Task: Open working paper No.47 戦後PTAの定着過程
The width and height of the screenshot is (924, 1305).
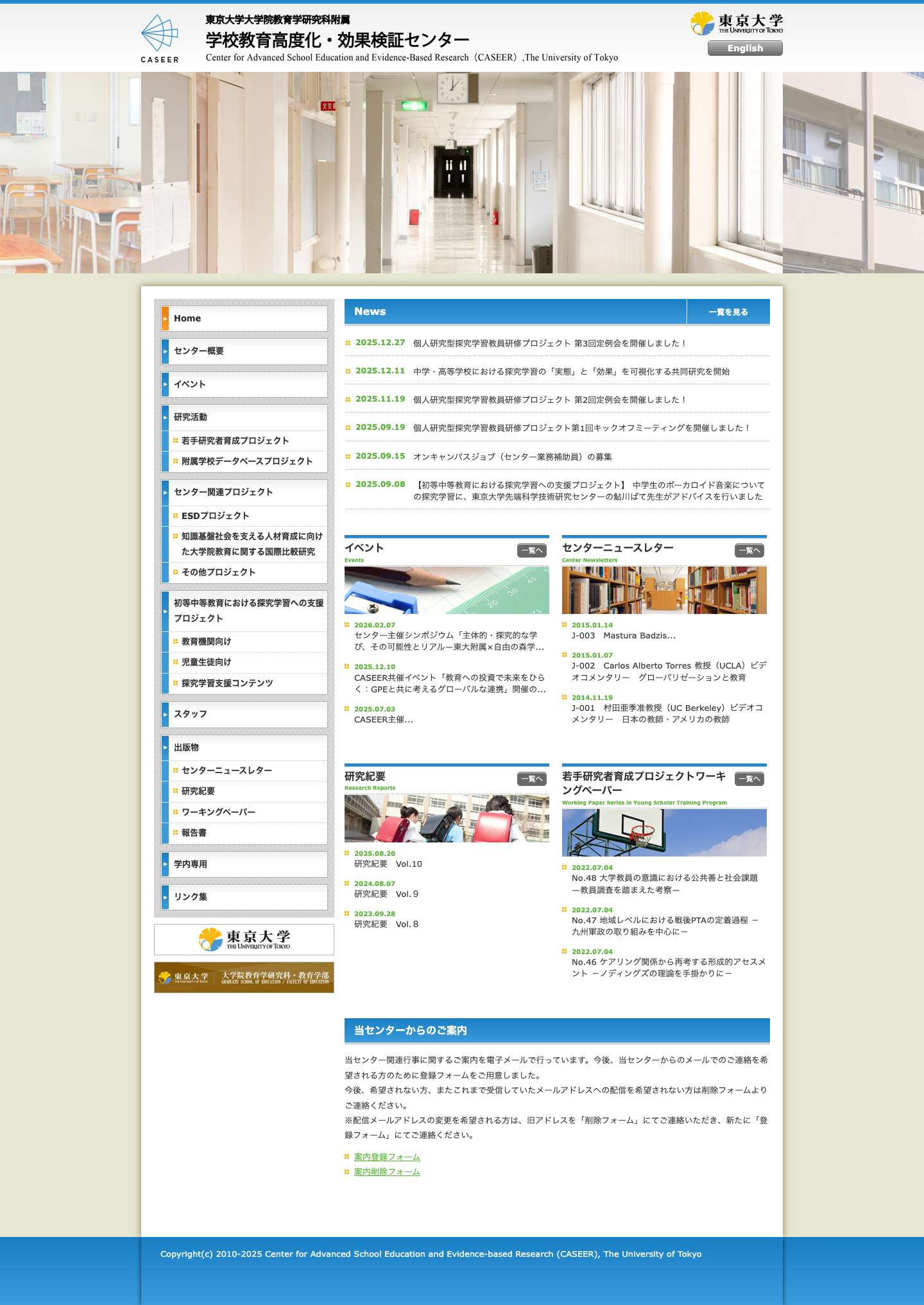Action: point(665,926)
